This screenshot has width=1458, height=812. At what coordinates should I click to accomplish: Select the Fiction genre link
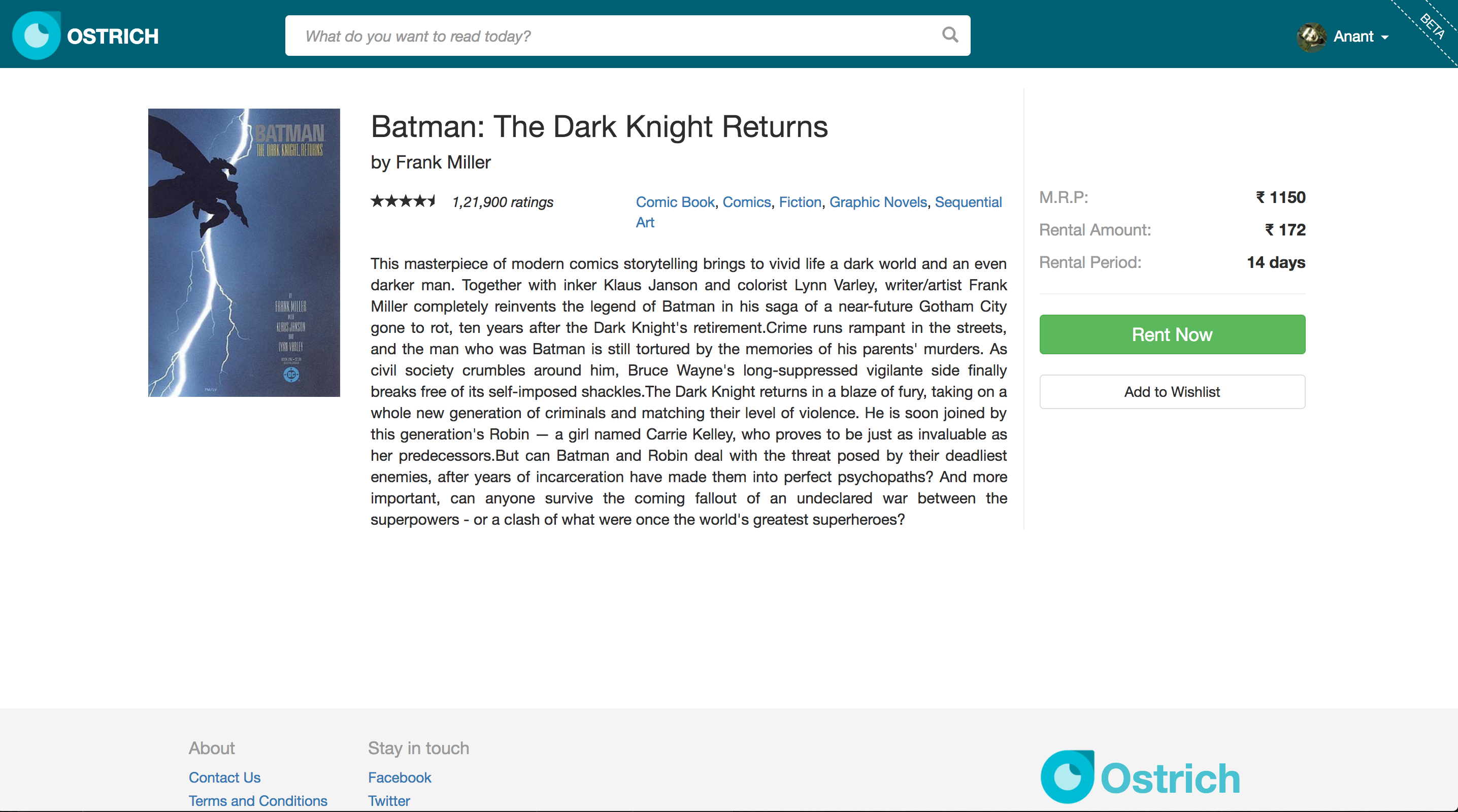800,202
